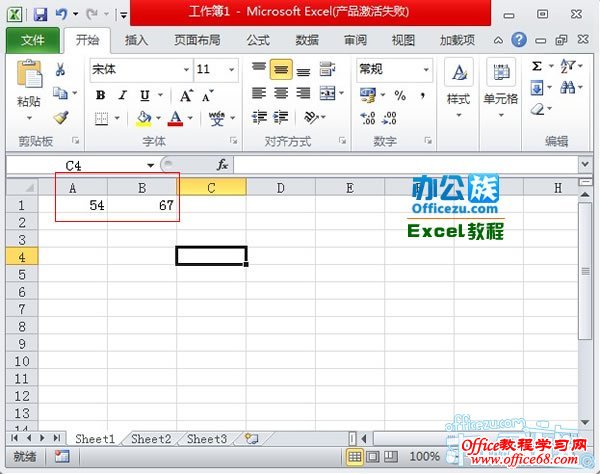Apply the accounting number format icon
600x474 pixels.
[368, 95]
